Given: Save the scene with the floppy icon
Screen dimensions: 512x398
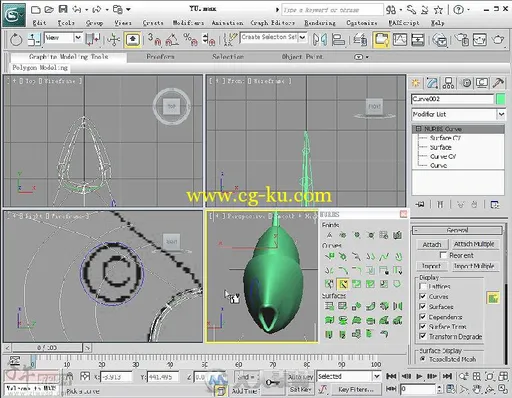Looking at the screenshot, I should click(63, 9).
